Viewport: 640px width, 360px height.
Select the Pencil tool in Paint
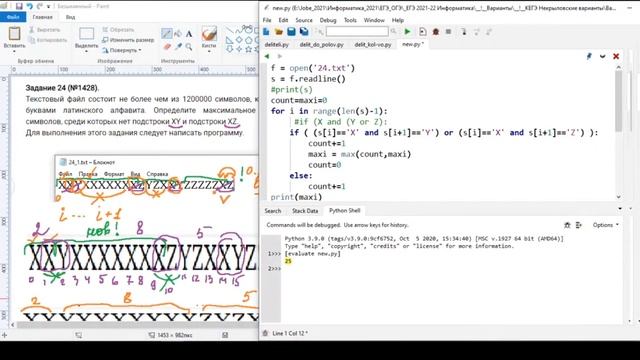167,34
